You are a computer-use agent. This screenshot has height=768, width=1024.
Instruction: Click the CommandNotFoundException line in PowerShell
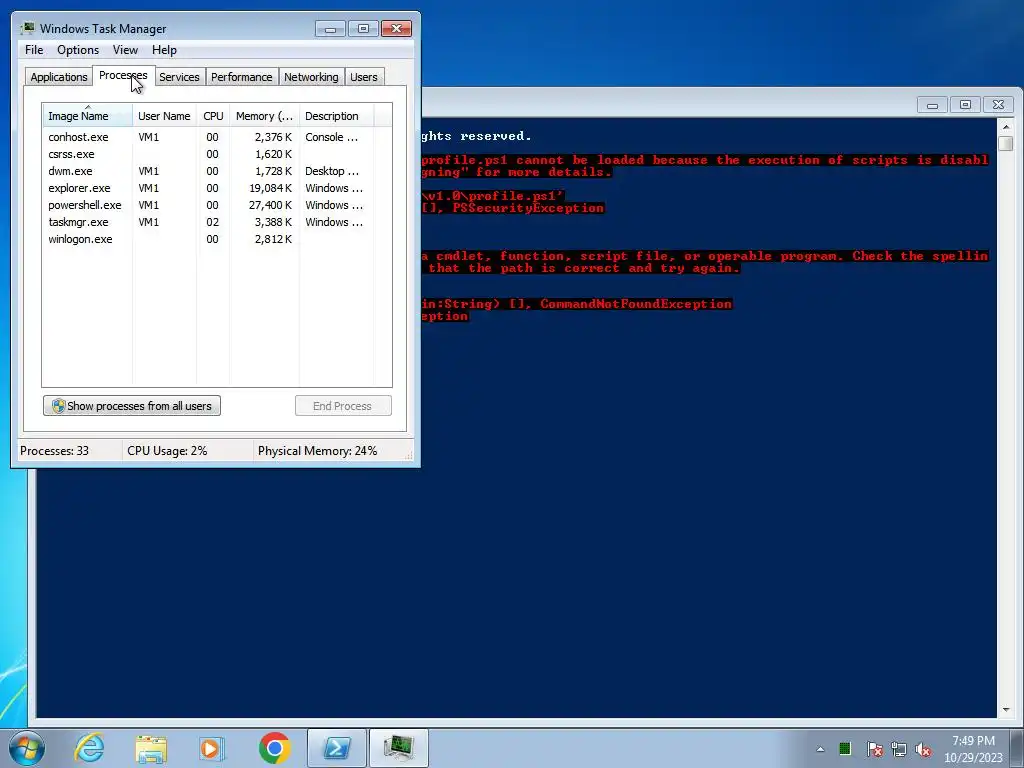tap(577, 304)
